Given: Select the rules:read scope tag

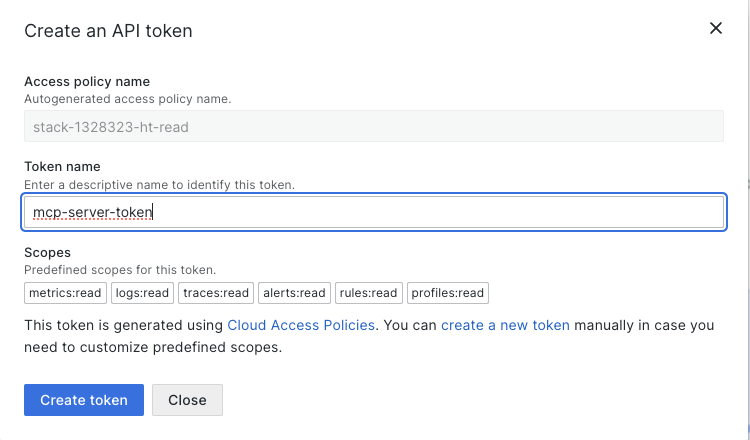Looking at the screenshot, I should [x=368, y=293].
